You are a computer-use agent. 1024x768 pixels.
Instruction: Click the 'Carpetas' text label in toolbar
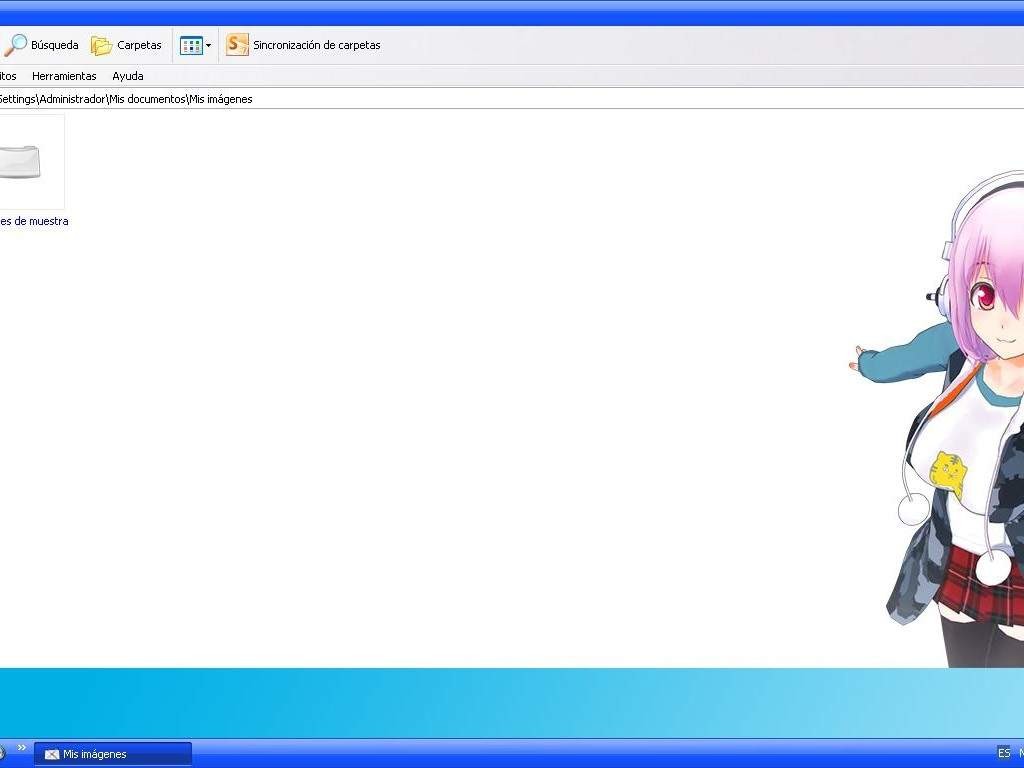pos(139,45)
